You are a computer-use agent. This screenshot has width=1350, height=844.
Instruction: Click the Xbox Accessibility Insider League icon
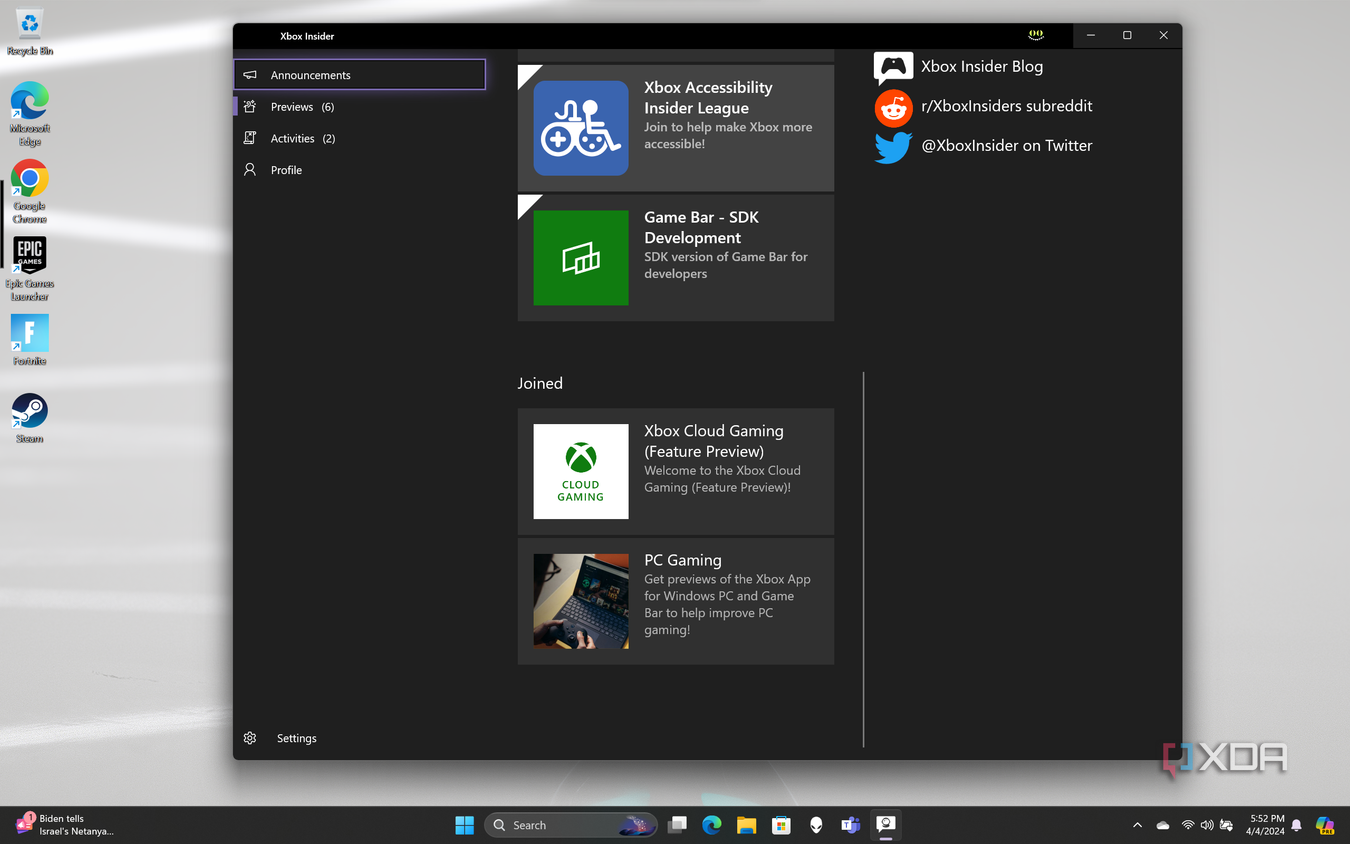coord(581,128)
